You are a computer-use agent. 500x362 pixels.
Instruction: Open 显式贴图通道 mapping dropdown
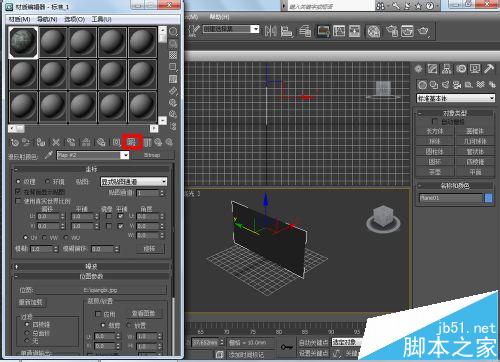point(133,182)
